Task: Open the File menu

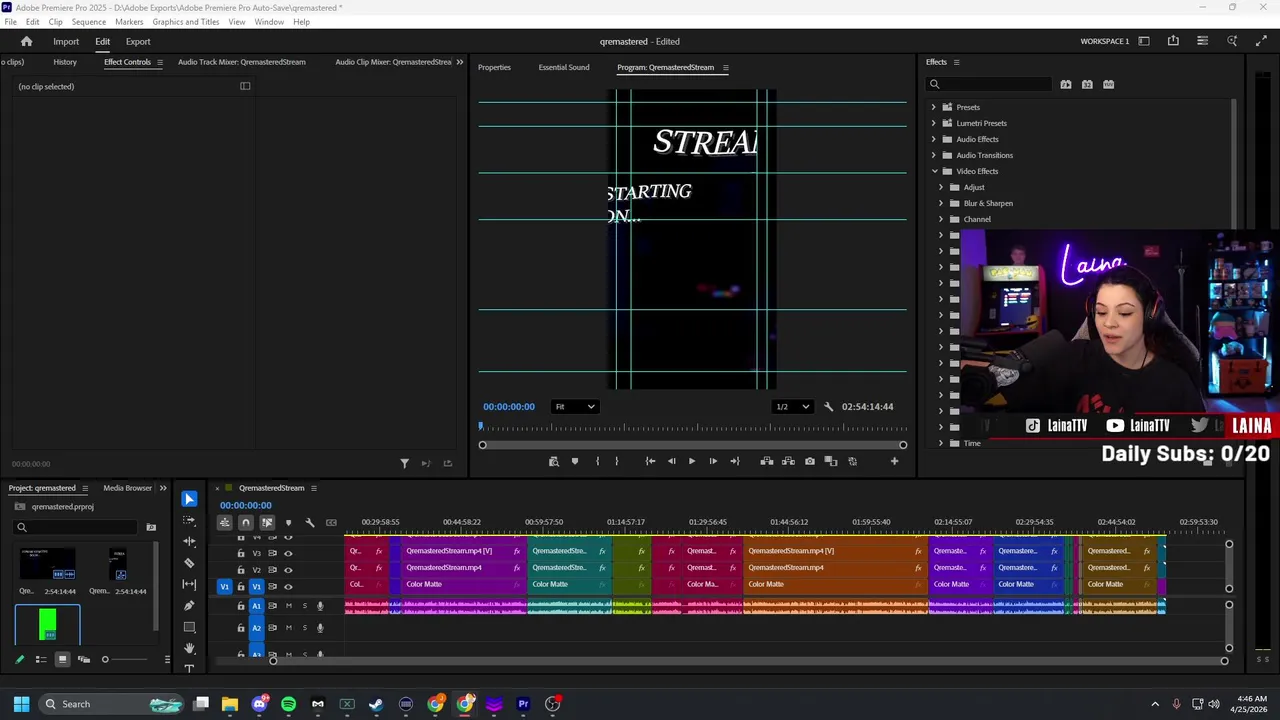Action: [x=10, y=22]
